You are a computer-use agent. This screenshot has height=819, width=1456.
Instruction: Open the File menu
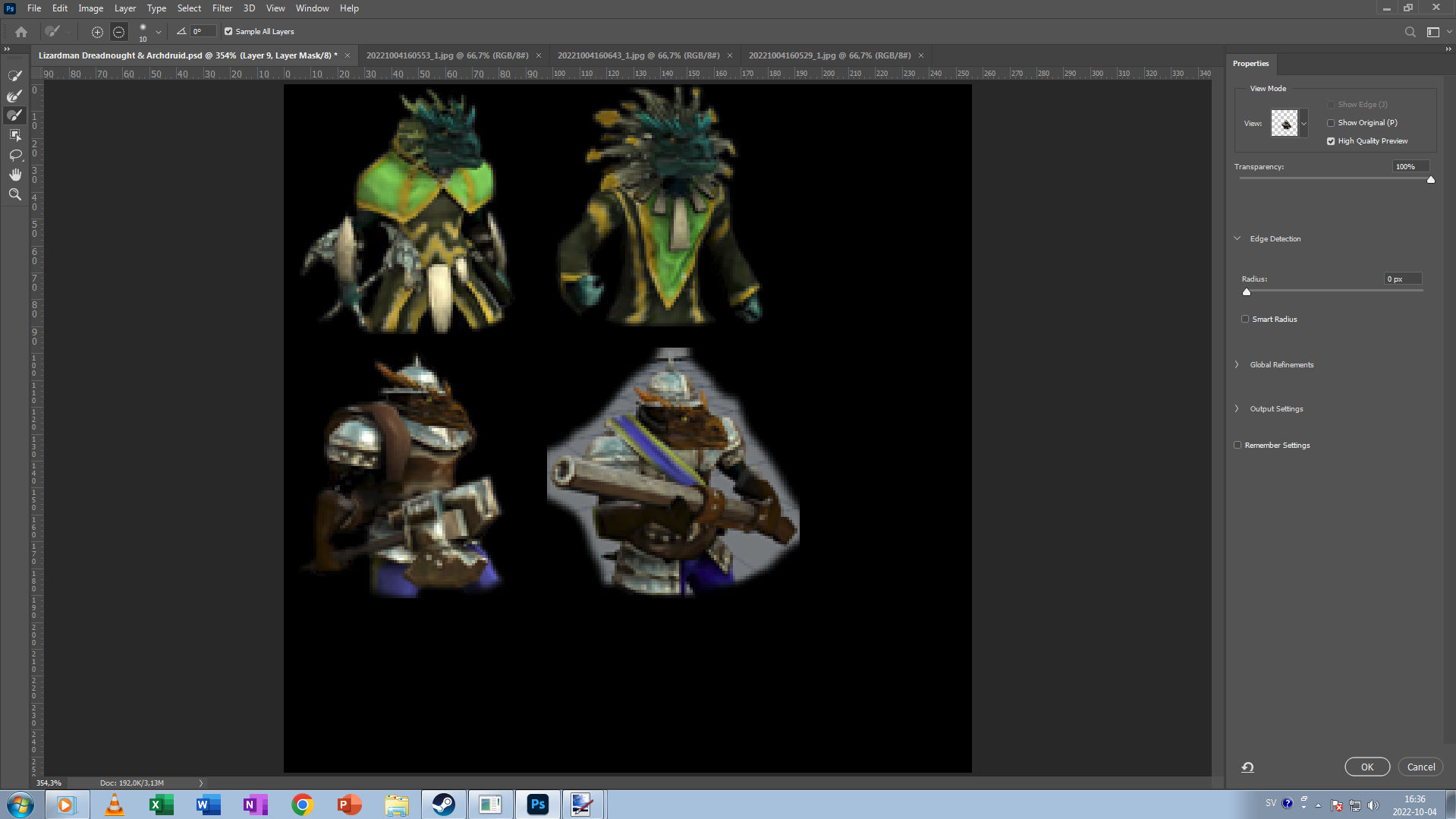[x=34, y=8]
